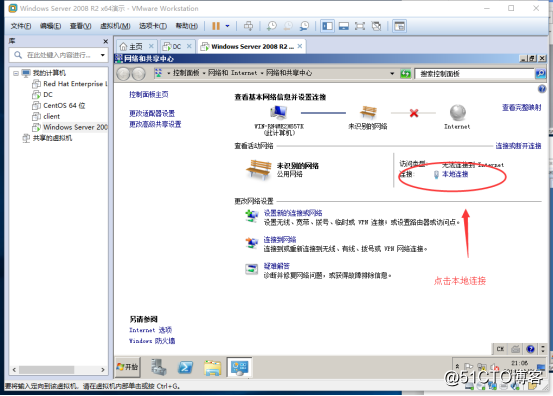Viewport: 553px width, 396px height.
Task: Toggle the library sidebar view icon
Action: pyautogui.click(x=328, y=26)
